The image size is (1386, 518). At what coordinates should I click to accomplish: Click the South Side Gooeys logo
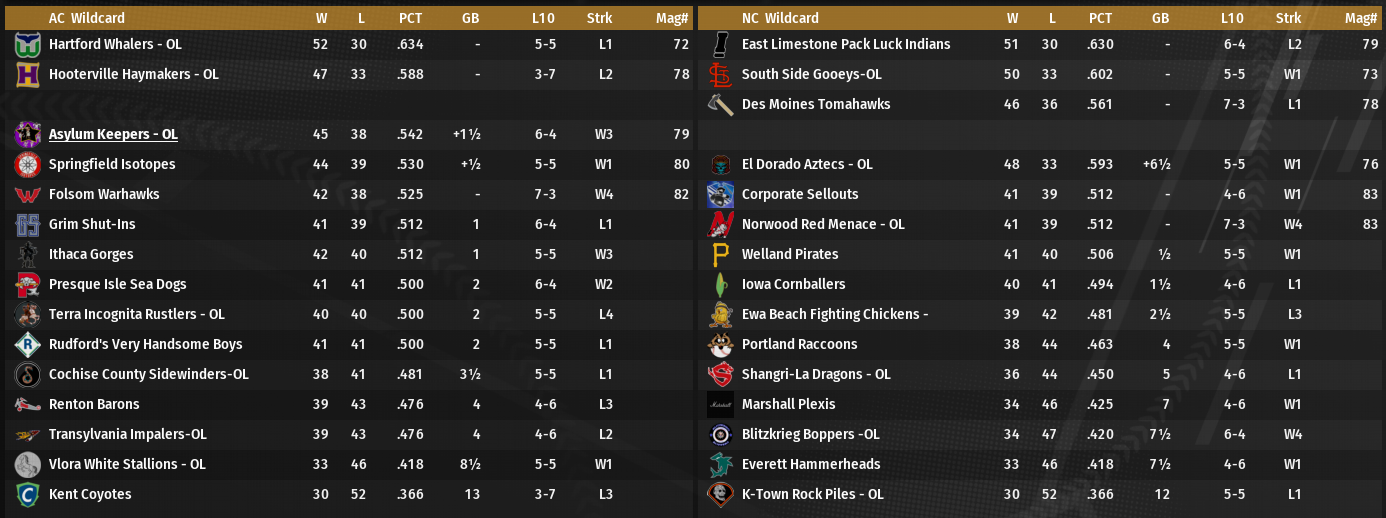(720, 75)
